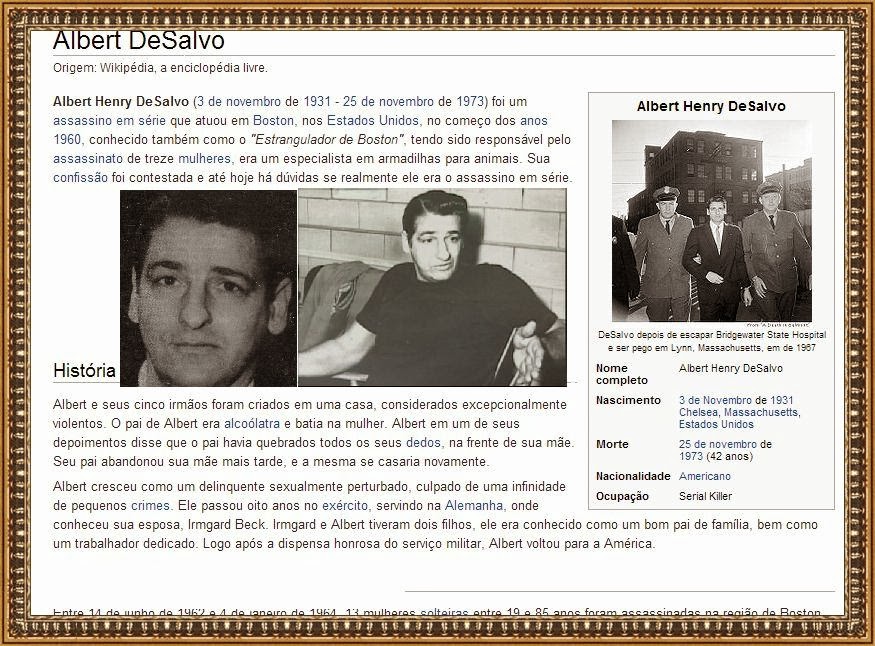Click the '(42 anos)' age text

[x=729, y=456]
